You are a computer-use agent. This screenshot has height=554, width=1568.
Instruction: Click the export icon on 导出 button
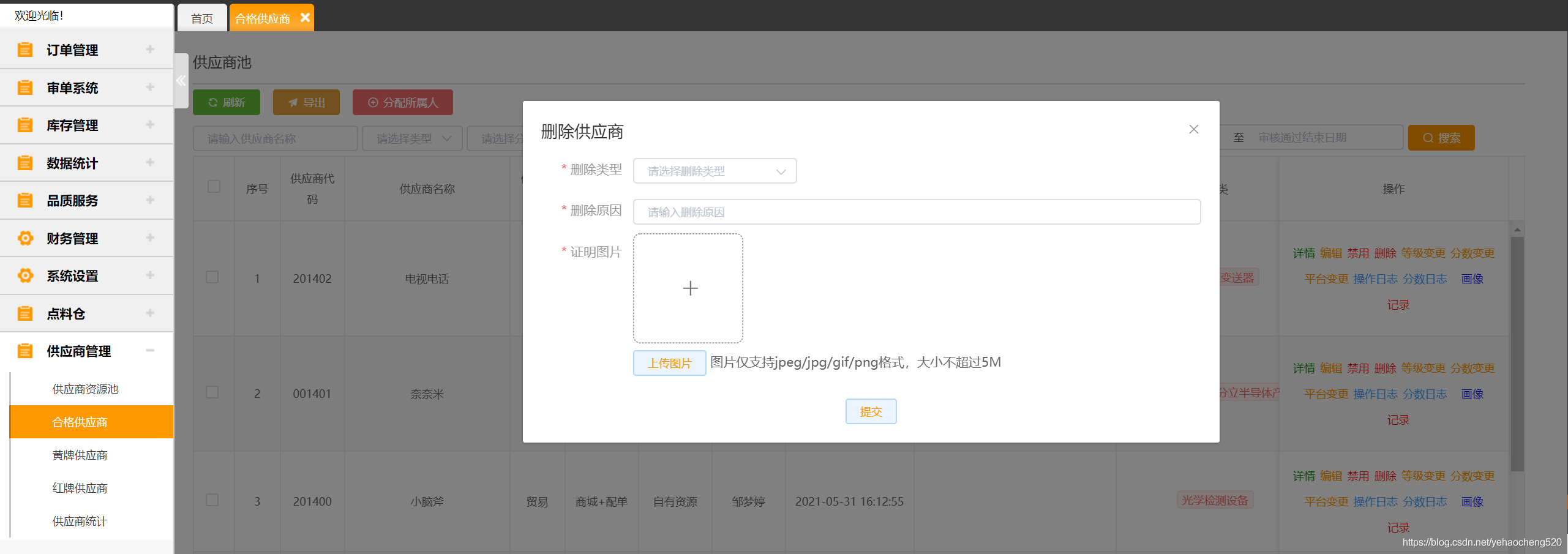click(293, 102)
